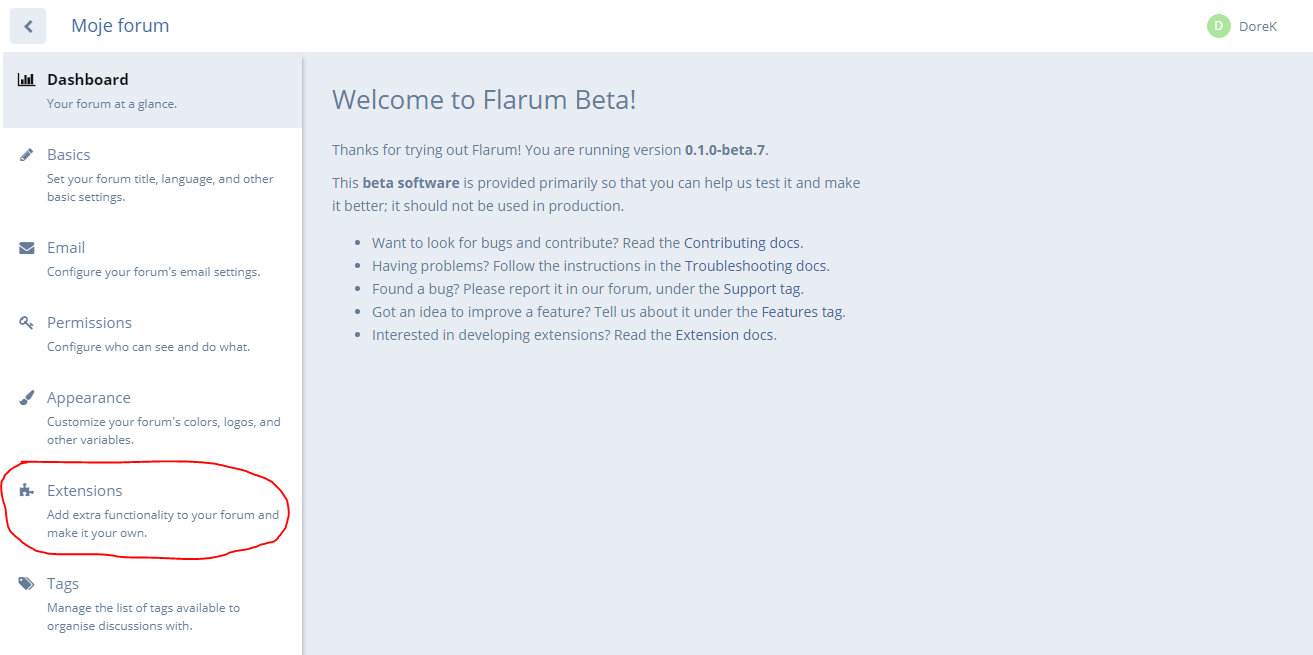The image size is (1313, 655).
Task: Click the Dashboard bar chart icon
Action: pyautogui.click(x=27, y=80)
